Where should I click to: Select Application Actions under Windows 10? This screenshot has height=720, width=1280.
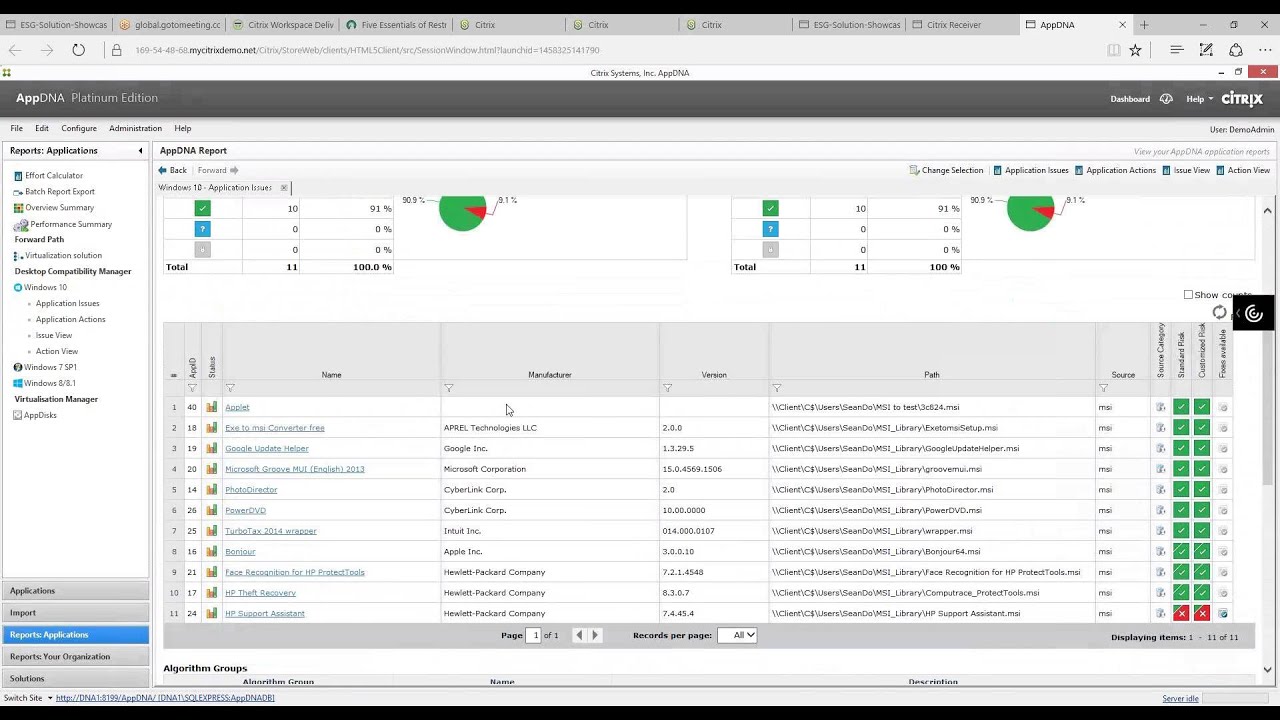pyautogui.click(x=71, y=319)
